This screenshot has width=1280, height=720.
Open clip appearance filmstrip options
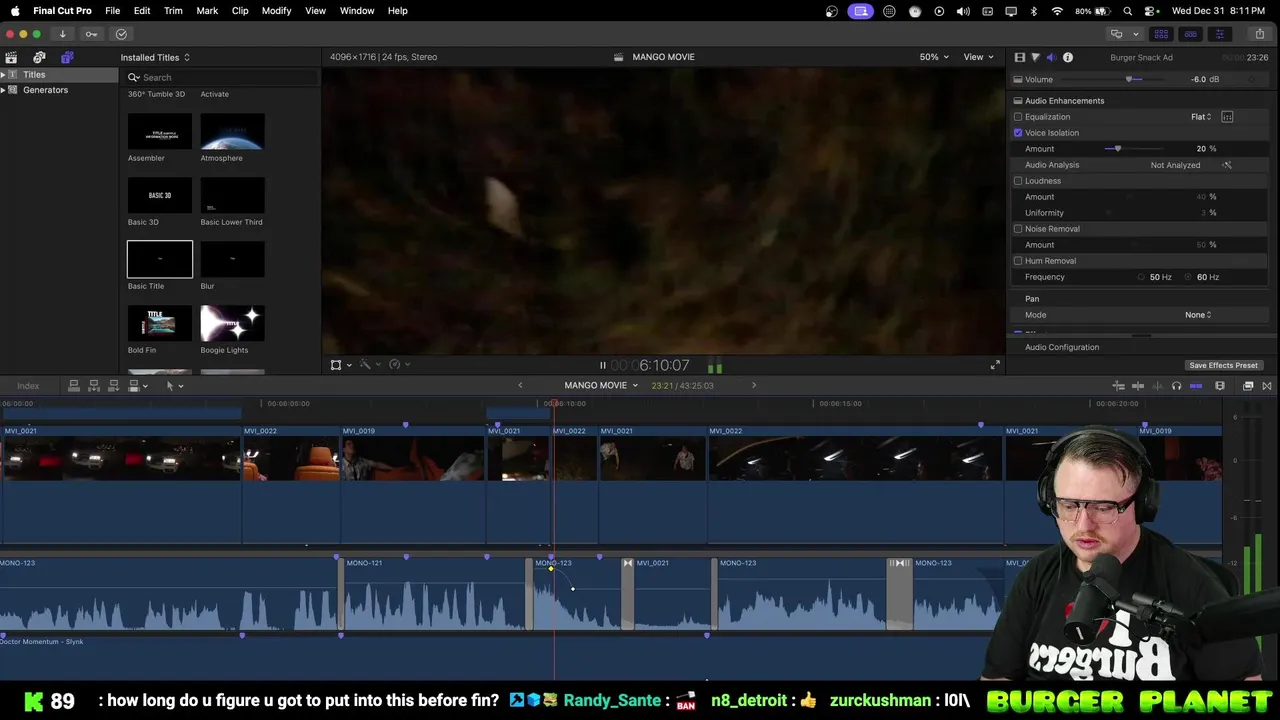click(x=1220, y=386)
